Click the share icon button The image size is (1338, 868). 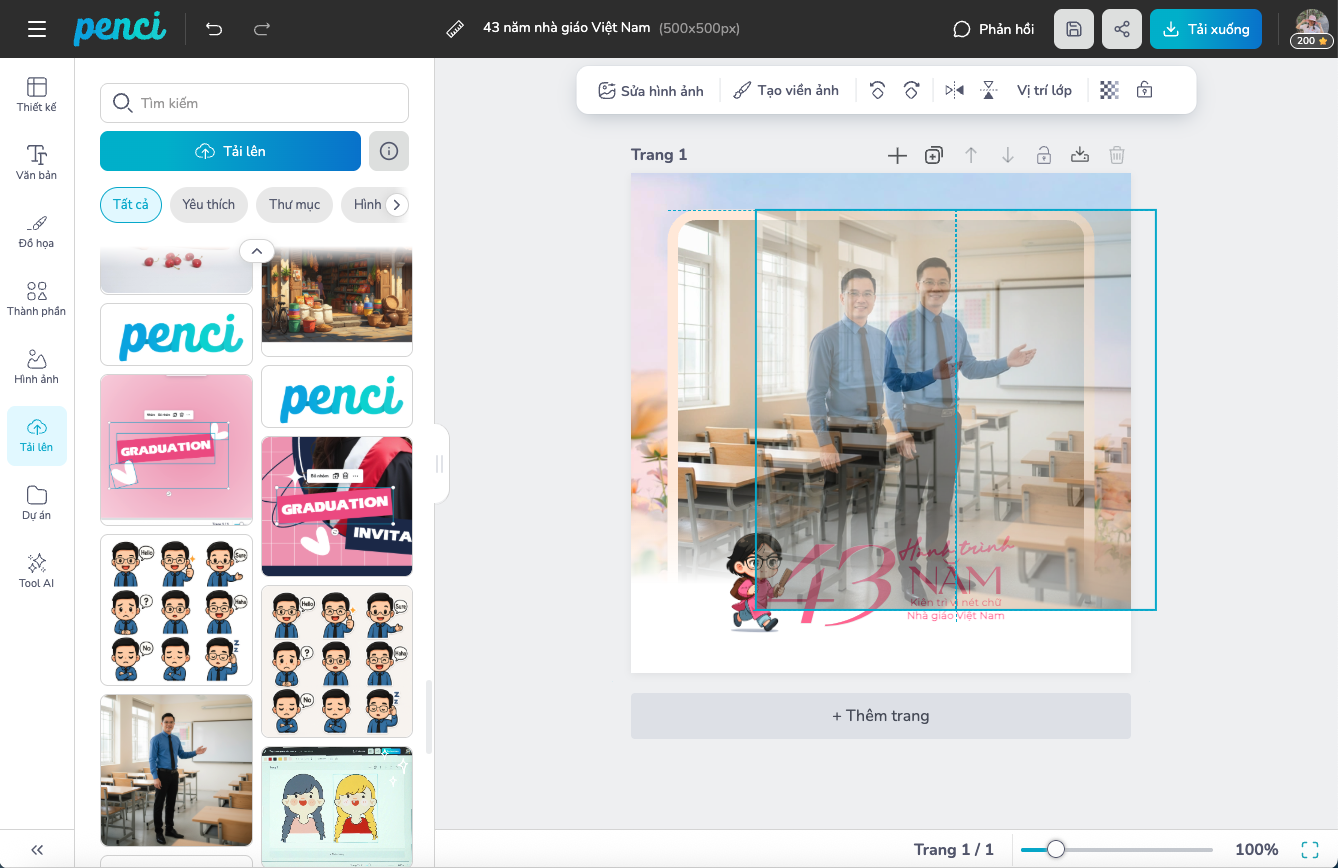(1122, 29)
